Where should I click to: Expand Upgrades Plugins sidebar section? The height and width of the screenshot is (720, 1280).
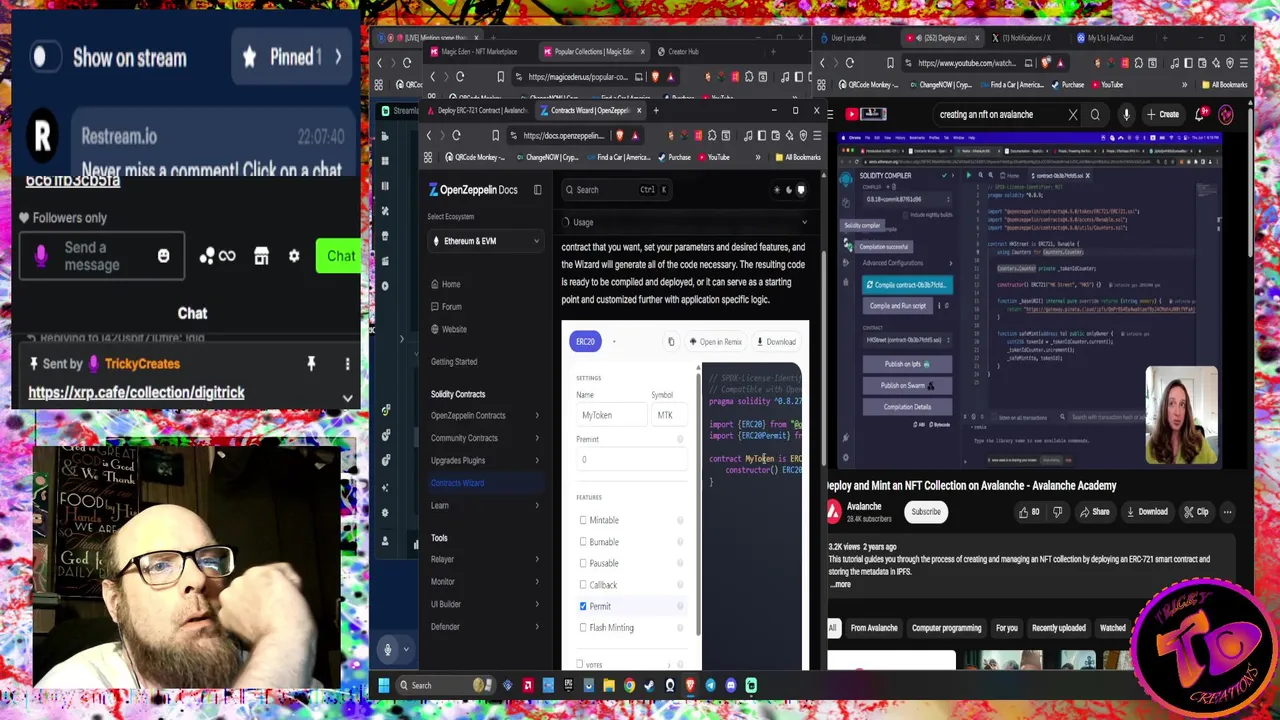536,461
